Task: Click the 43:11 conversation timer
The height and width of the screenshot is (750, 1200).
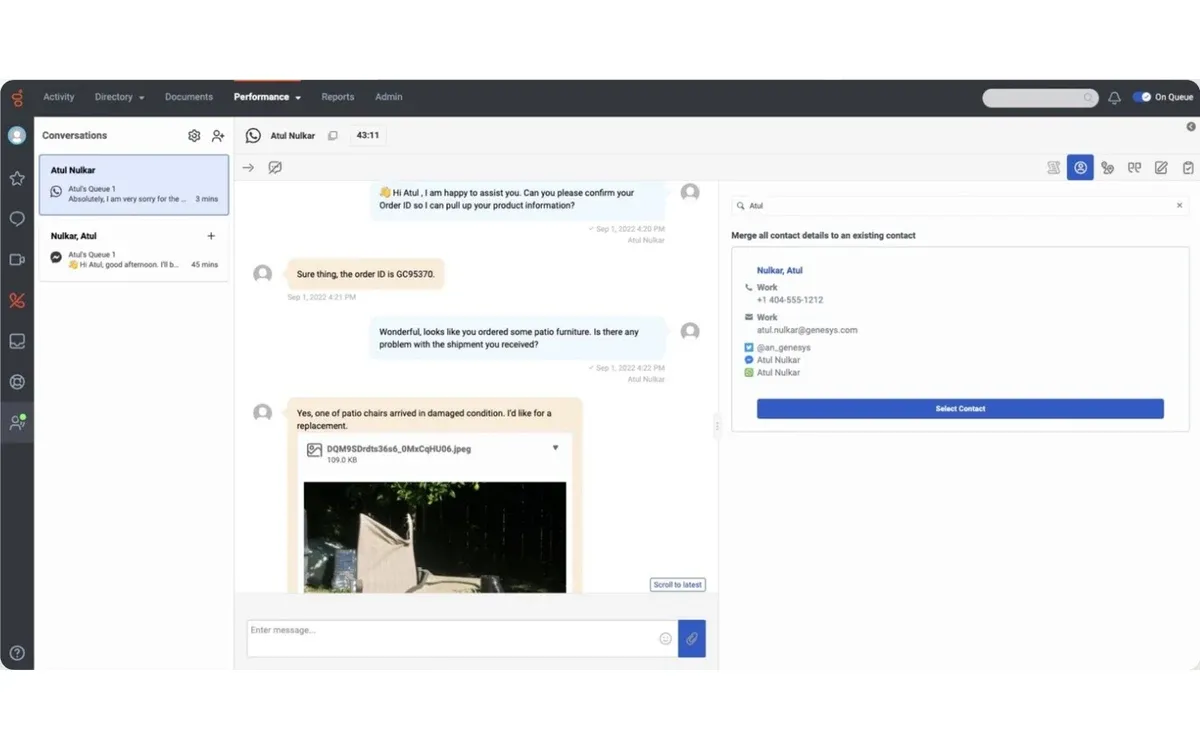Action: [x=368, y=136]
